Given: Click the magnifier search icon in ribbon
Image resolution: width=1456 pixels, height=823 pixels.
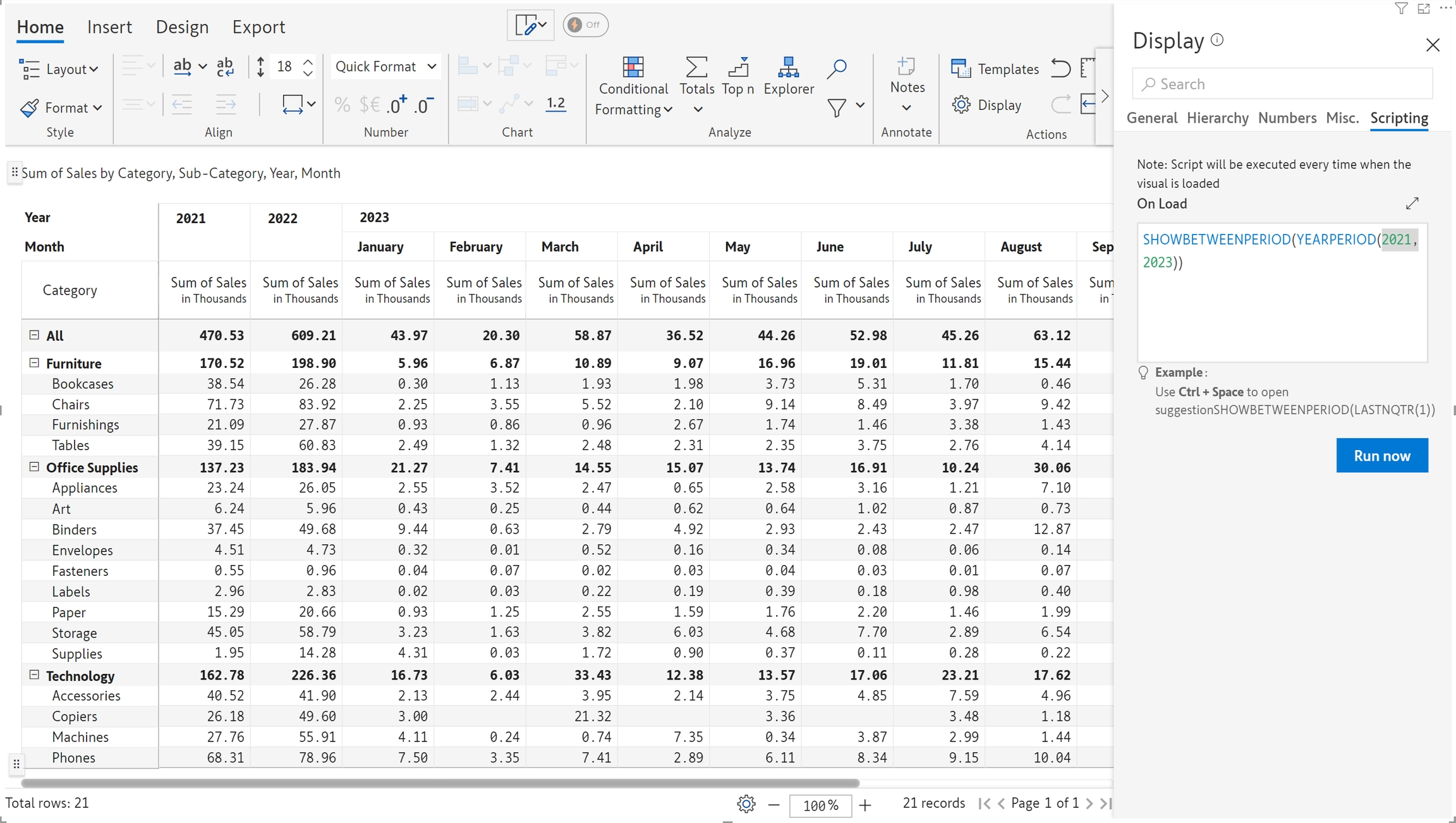Looking at the screenshot, I should tap(837, 68).
